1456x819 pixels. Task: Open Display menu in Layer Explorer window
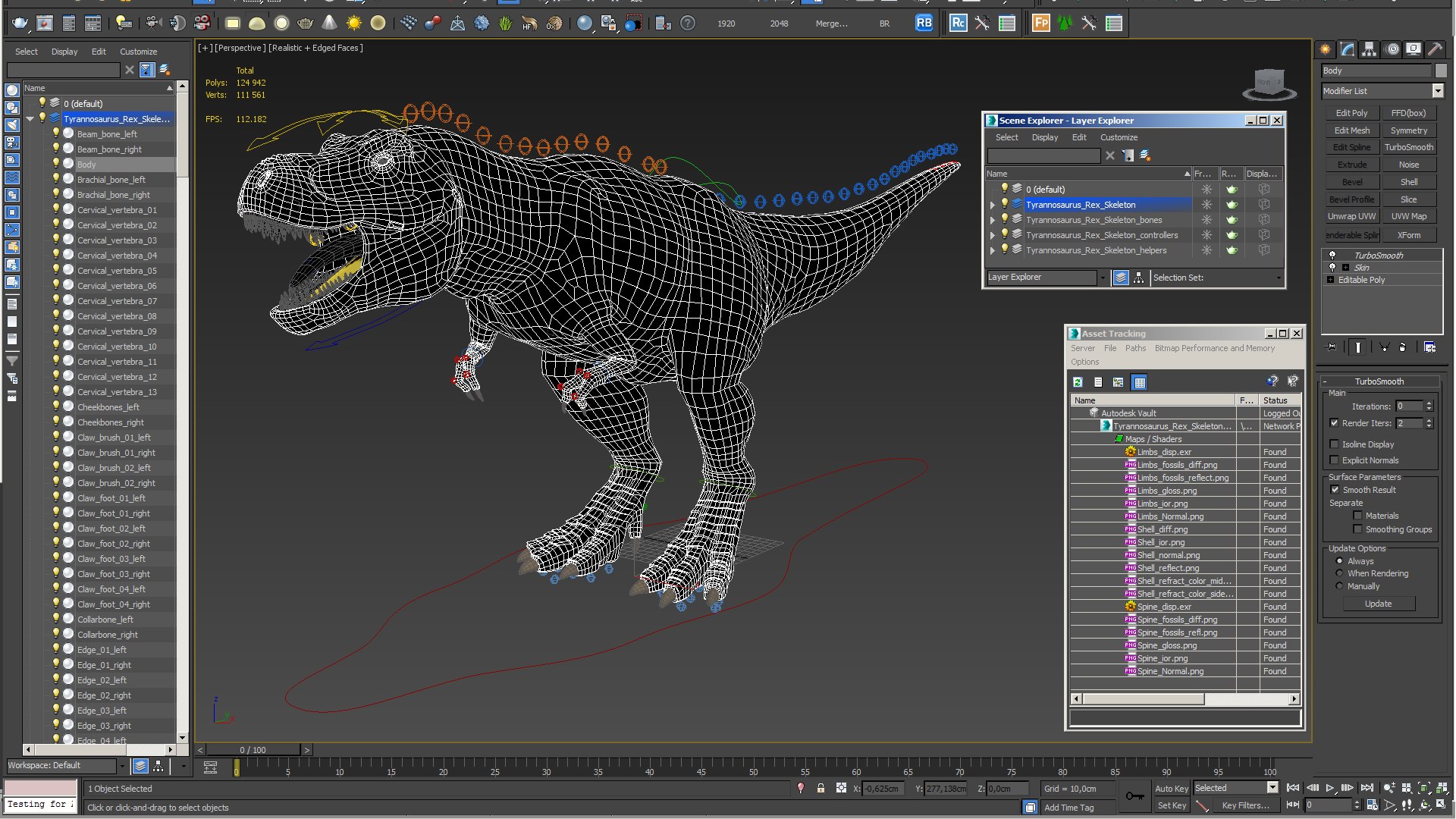pos(1044,137)
